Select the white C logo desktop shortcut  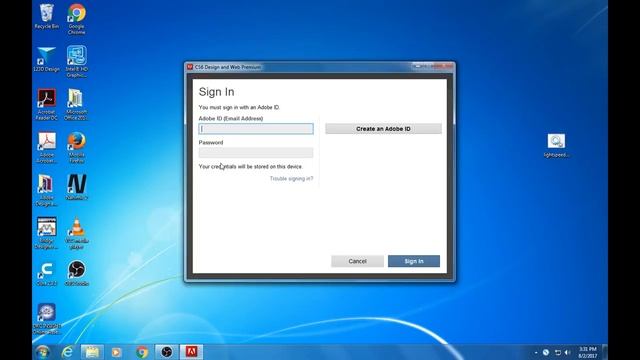point(47,273)
